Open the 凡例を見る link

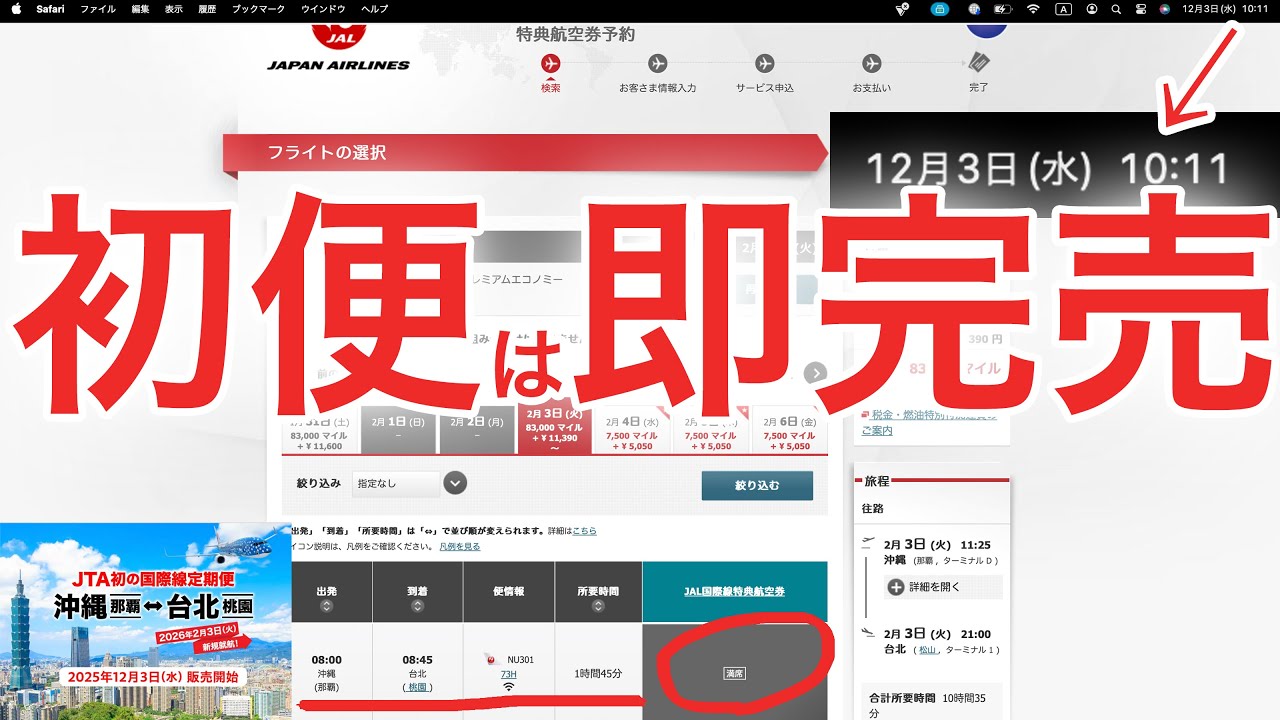(460, 547)
